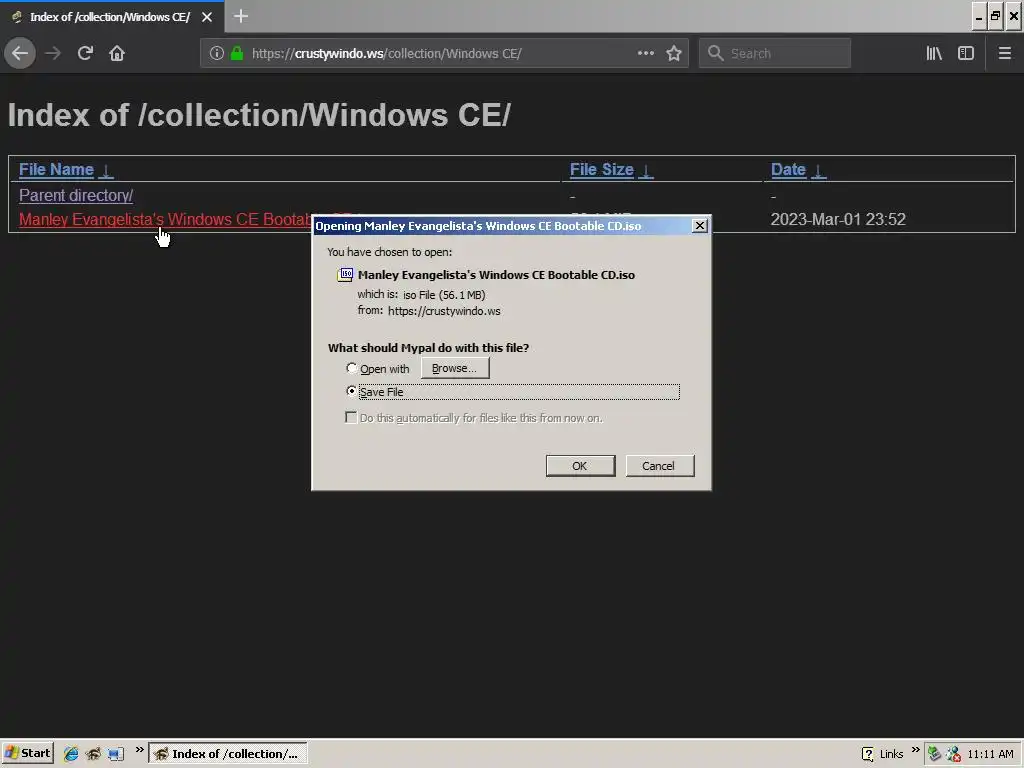Click the 11:11 AM system clock

click(x=990, y=754)
